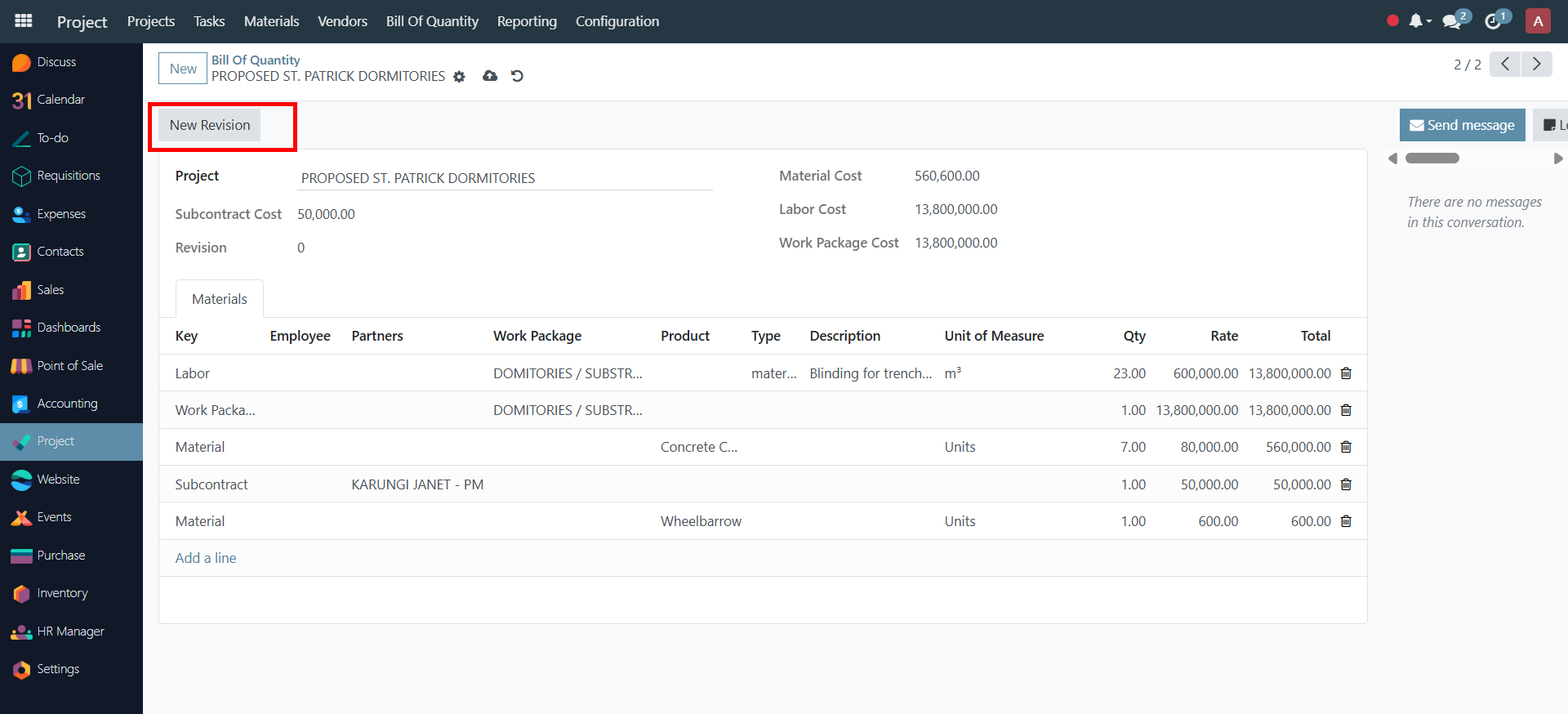
Task: Click the New Revision button
Action: (x=210, y=125)
